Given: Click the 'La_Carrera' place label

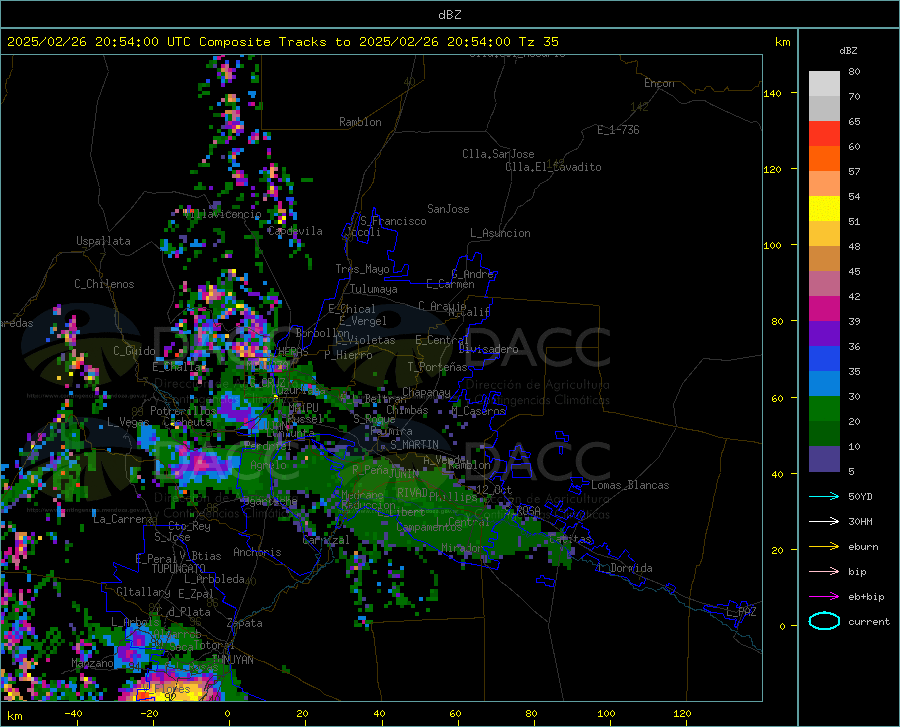Looking at the screenshot, I should click(x=123, y=519).
